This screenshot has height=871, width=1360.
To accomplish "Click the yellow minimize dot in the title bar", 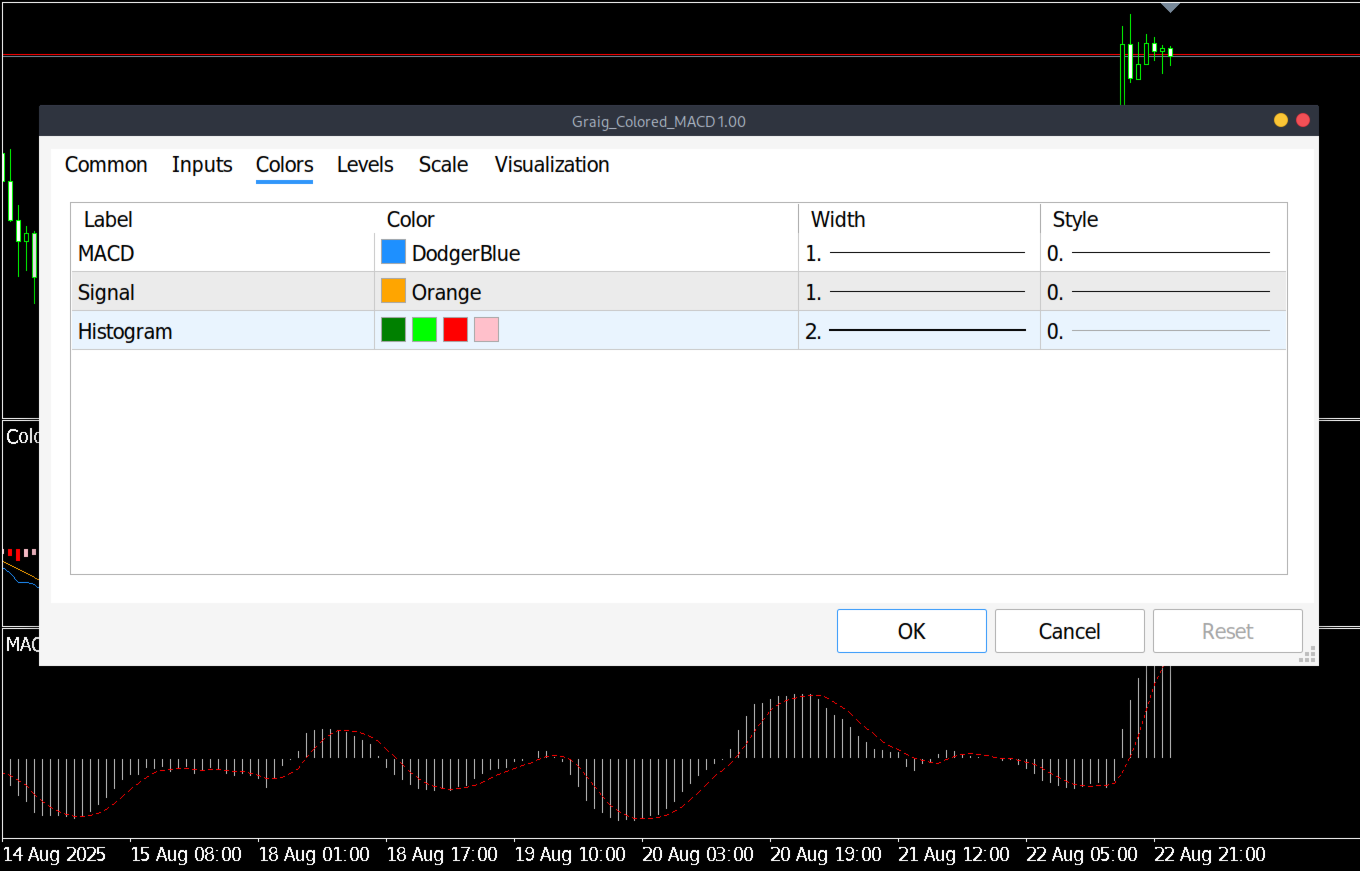I will [1281, 120].
